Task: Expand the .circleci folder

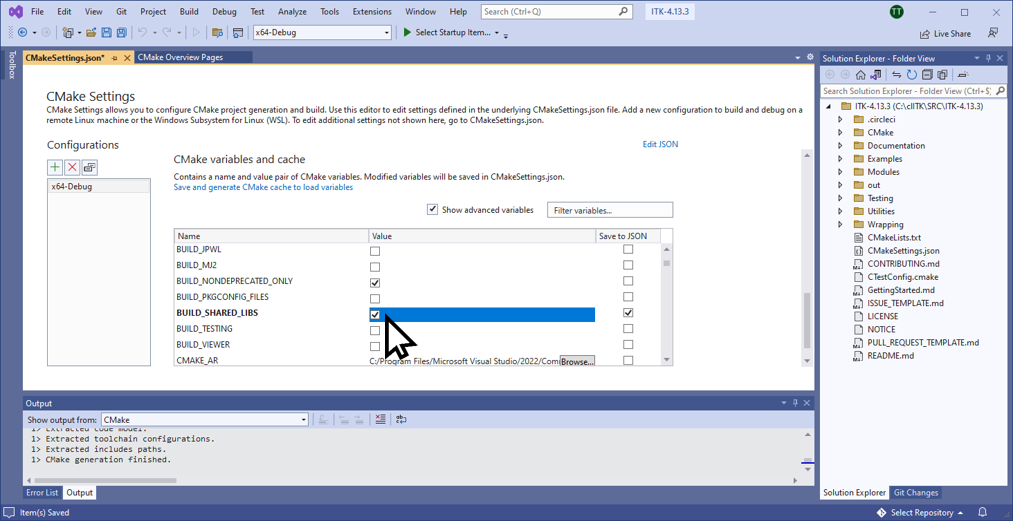Action: [840, 119]
